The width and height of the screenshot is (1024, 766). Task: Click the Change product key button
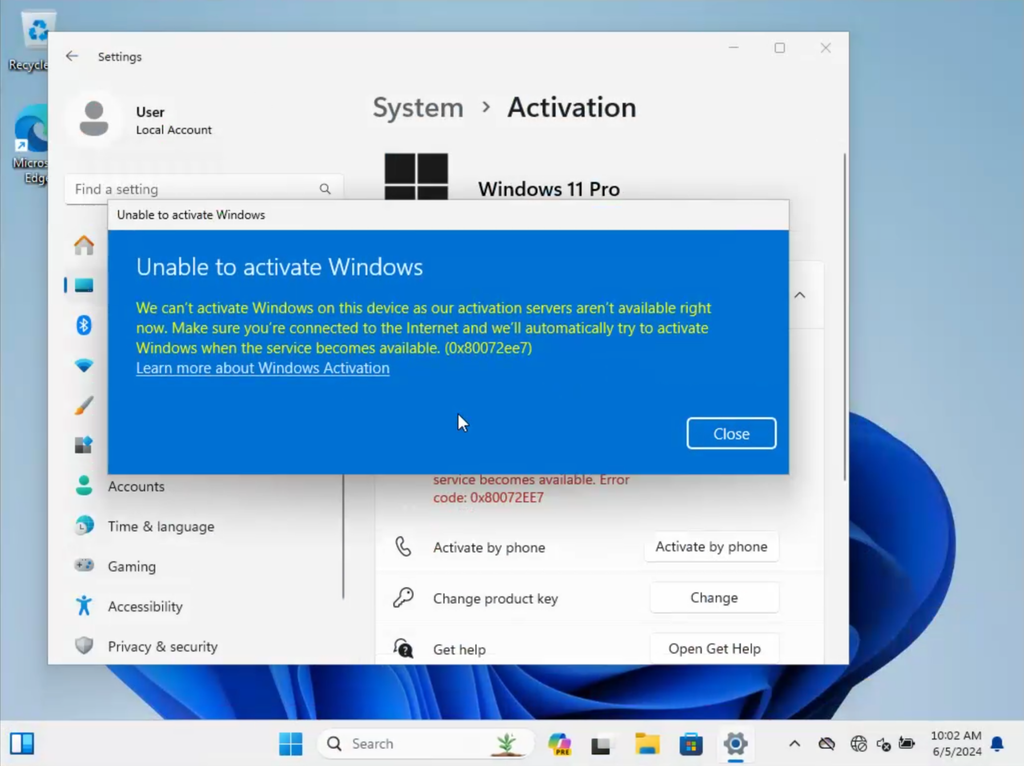point(714,598)
